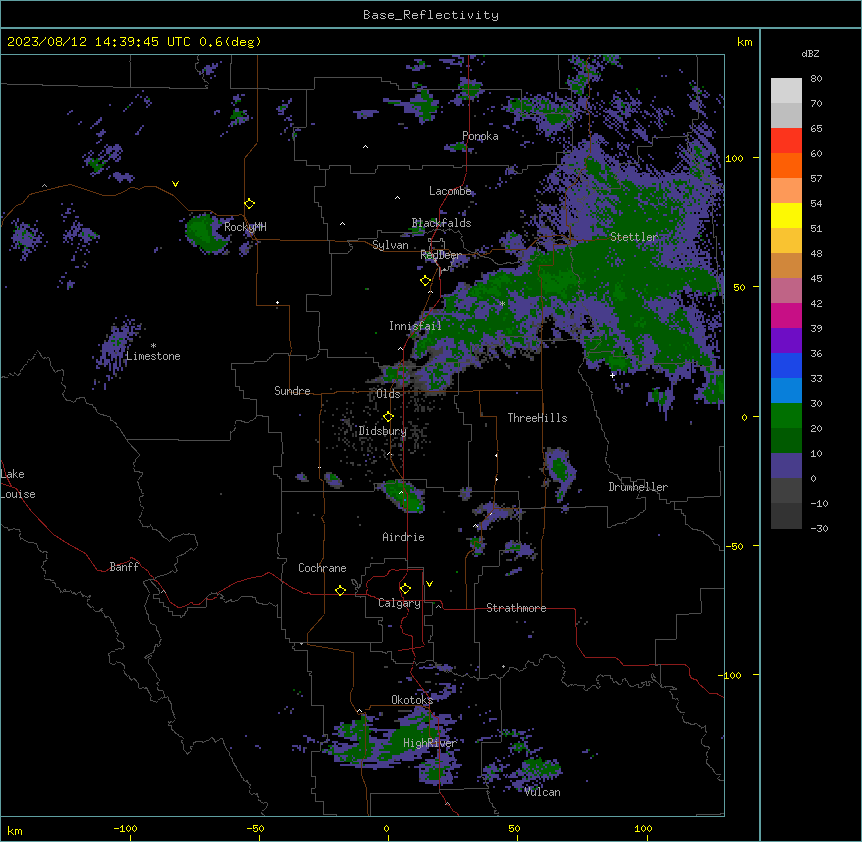Image resolution: width=862 pixels, height=842 pixels.
Task: Click the Lake Louise label
Action: [x=18, y=484]
